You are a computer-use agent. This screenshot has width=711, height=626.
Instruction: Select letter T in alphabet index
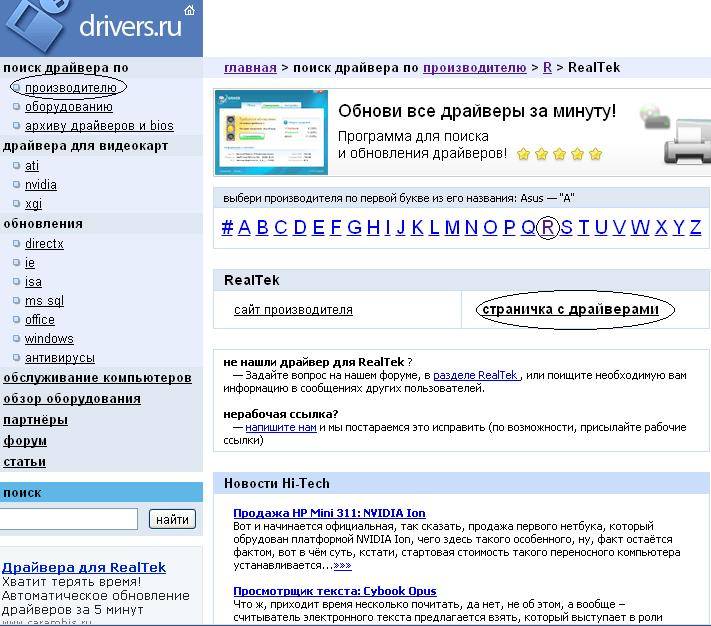(x=584, y=227)
